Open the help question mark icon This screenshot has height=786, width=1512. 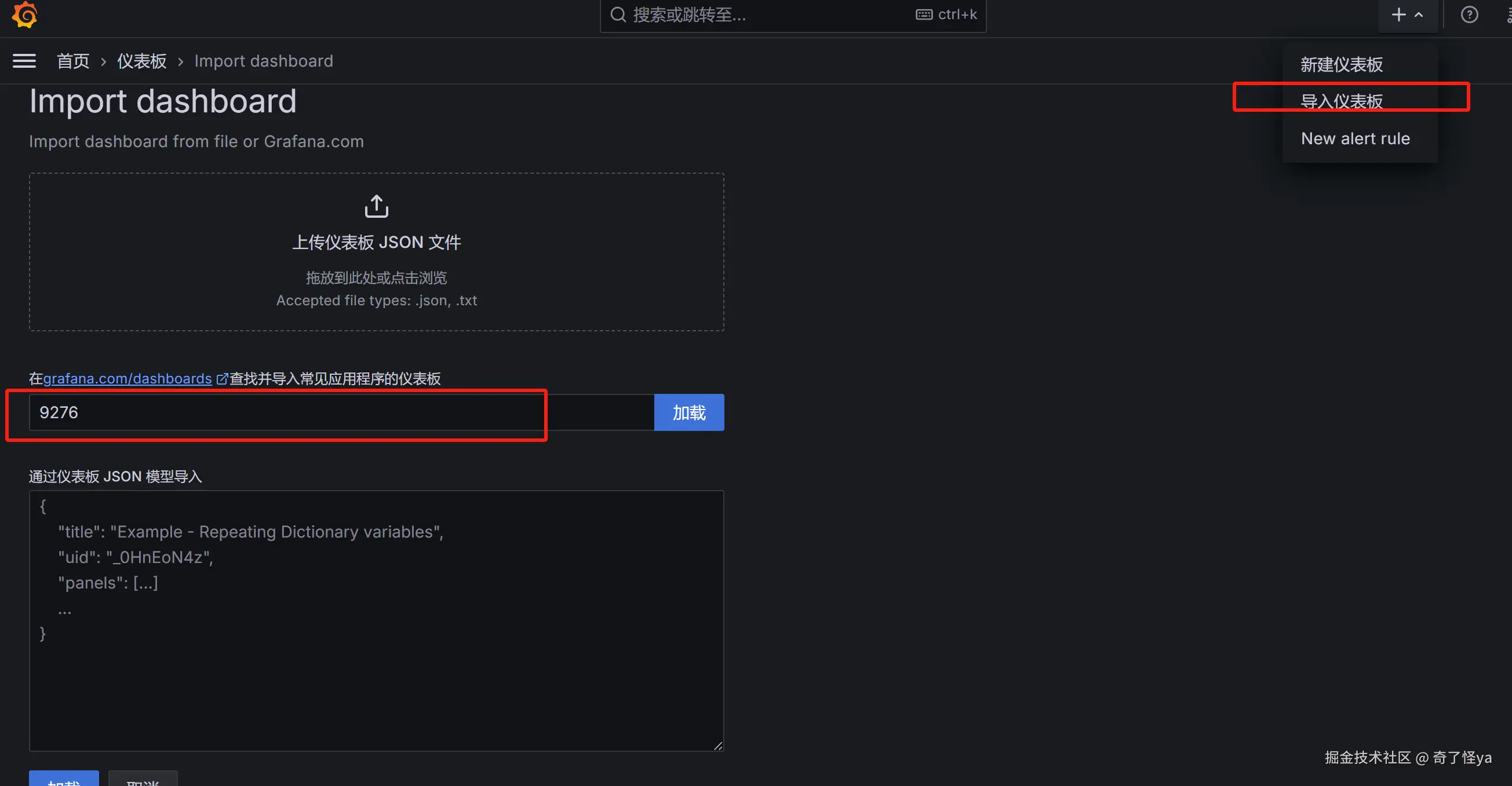coord(1469,14)
